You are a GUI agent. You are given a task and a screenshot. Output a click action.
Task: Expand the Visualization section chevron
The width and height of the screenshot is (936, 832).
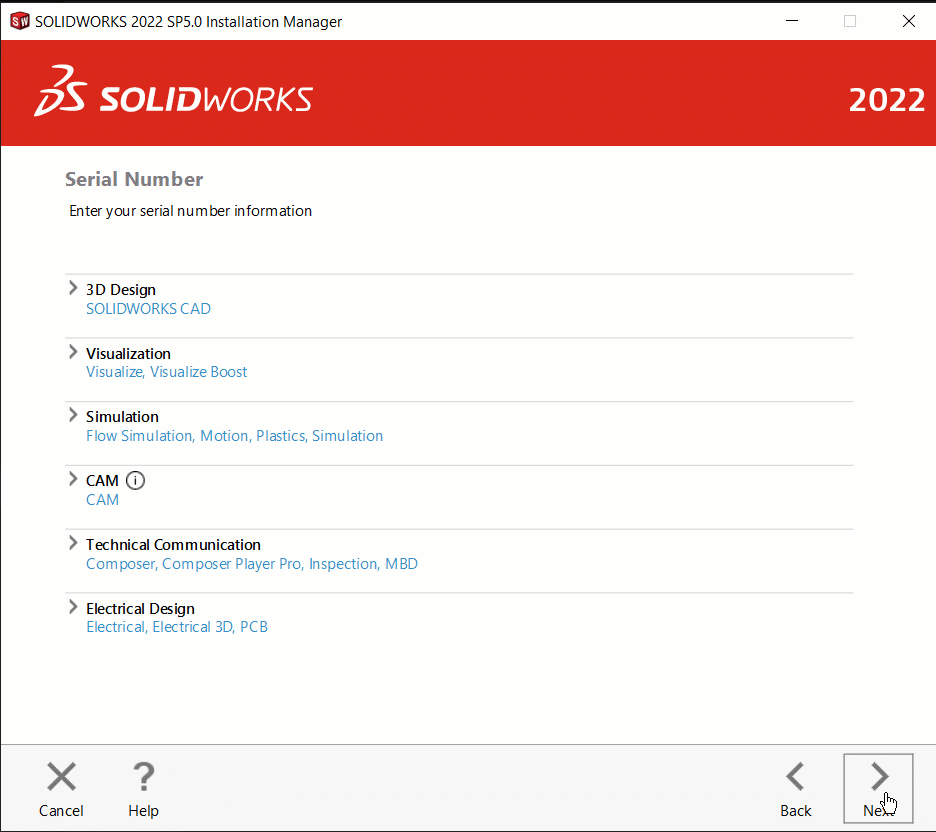(73, 352)
